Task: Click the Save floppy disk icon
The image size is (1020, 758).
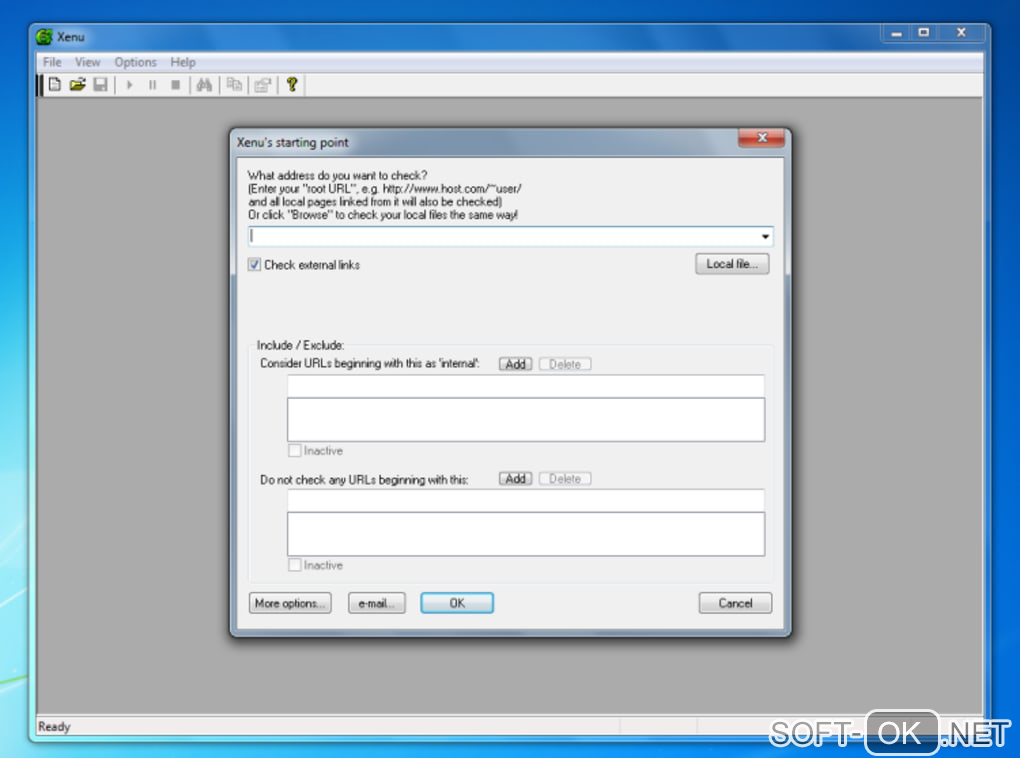Action: [100, 85]
